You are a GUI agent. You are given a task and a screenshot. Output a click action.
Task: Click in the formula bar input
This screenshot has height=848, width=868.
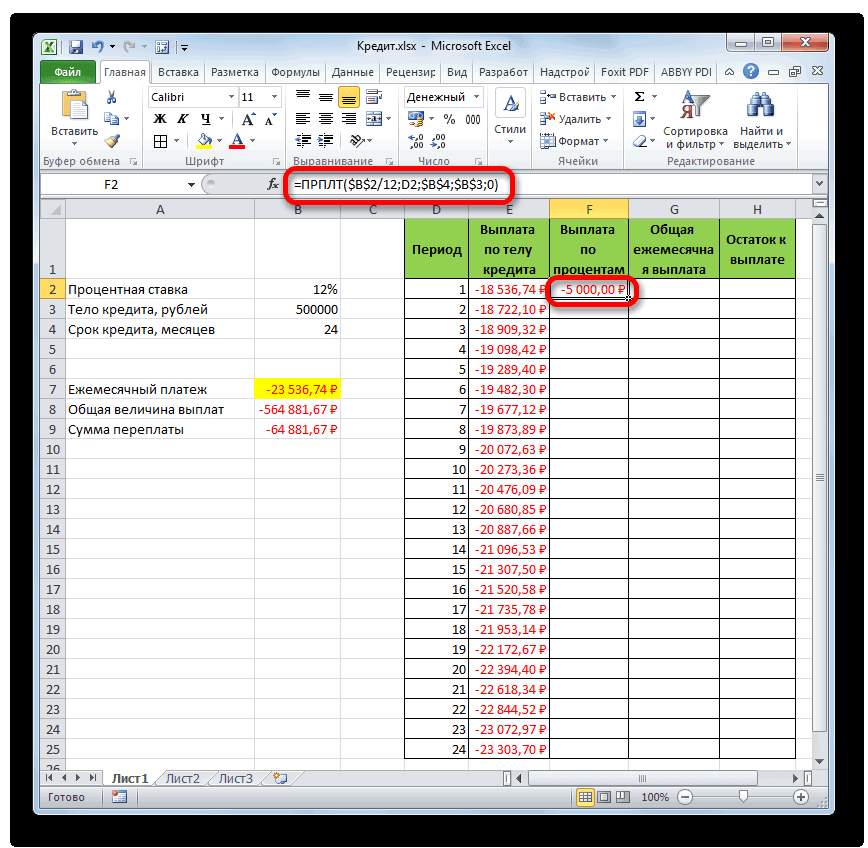549,184
